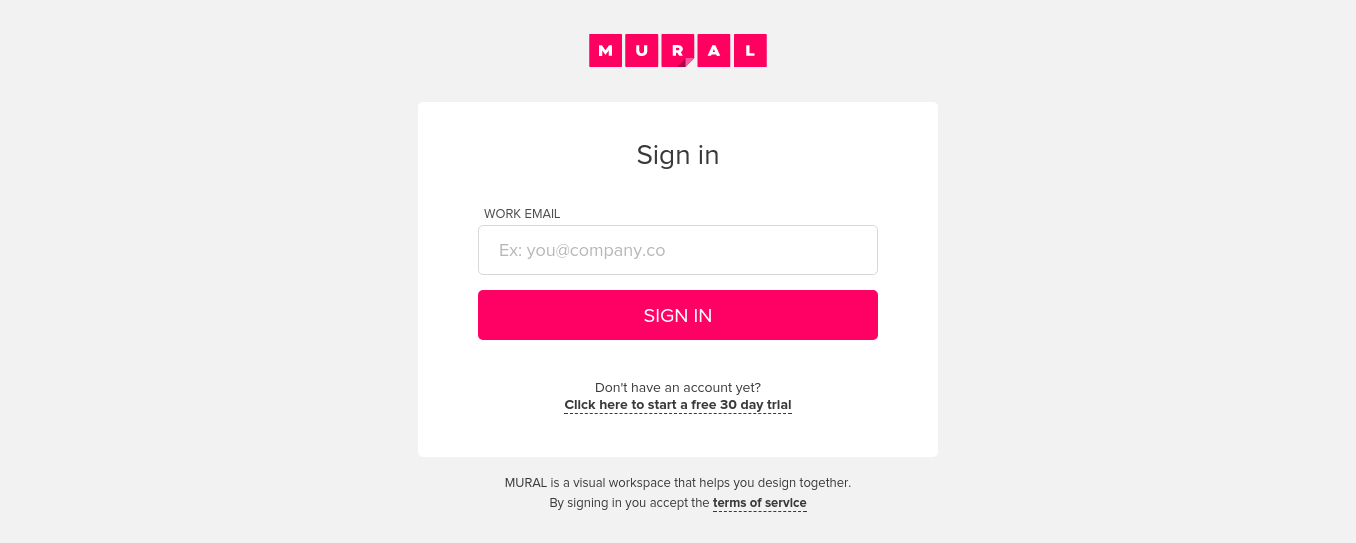Screen dimensions: 1356x543
Task: Click the WORK EMAIL field label
Action: (x=522, y=214)
